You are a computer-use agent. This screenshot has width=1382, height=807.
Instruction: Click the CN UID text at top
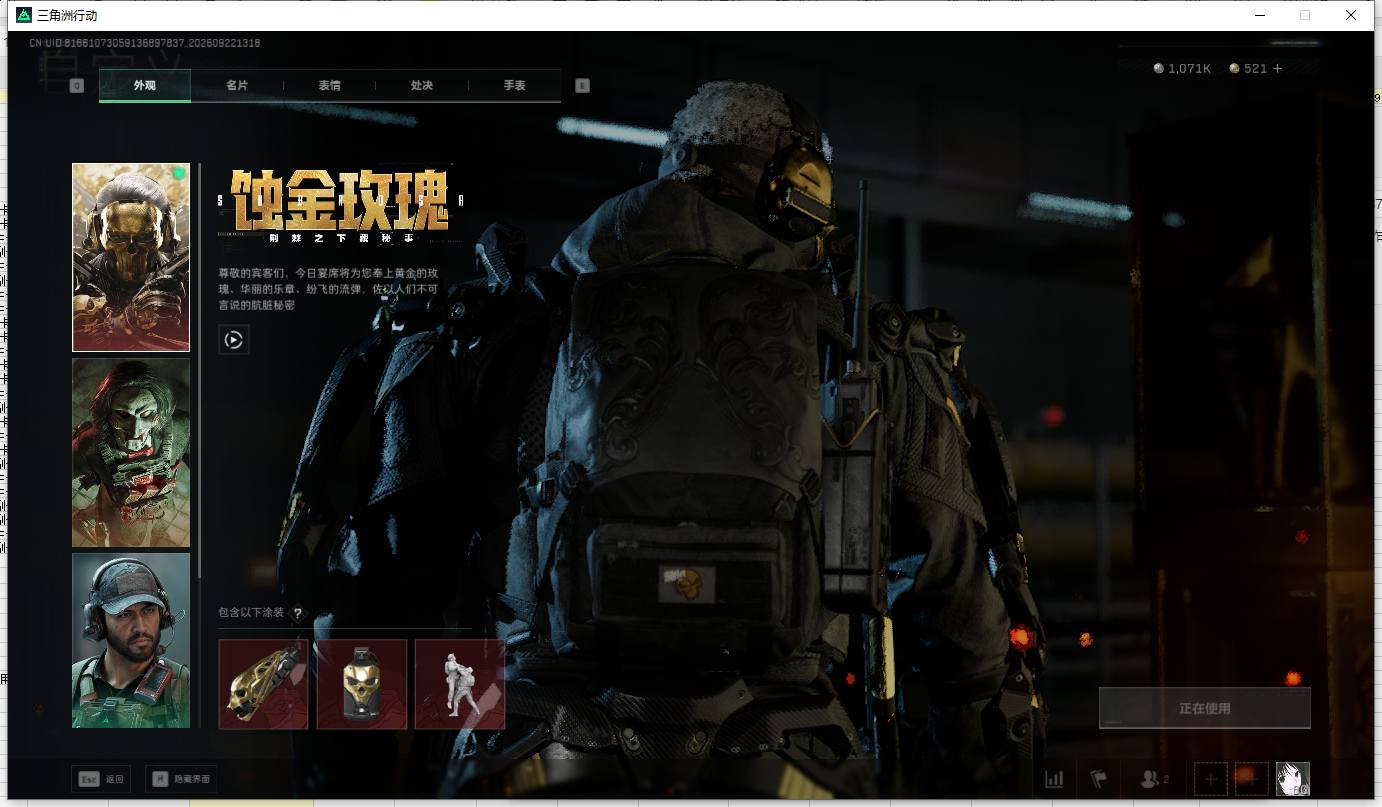point(145,43)
